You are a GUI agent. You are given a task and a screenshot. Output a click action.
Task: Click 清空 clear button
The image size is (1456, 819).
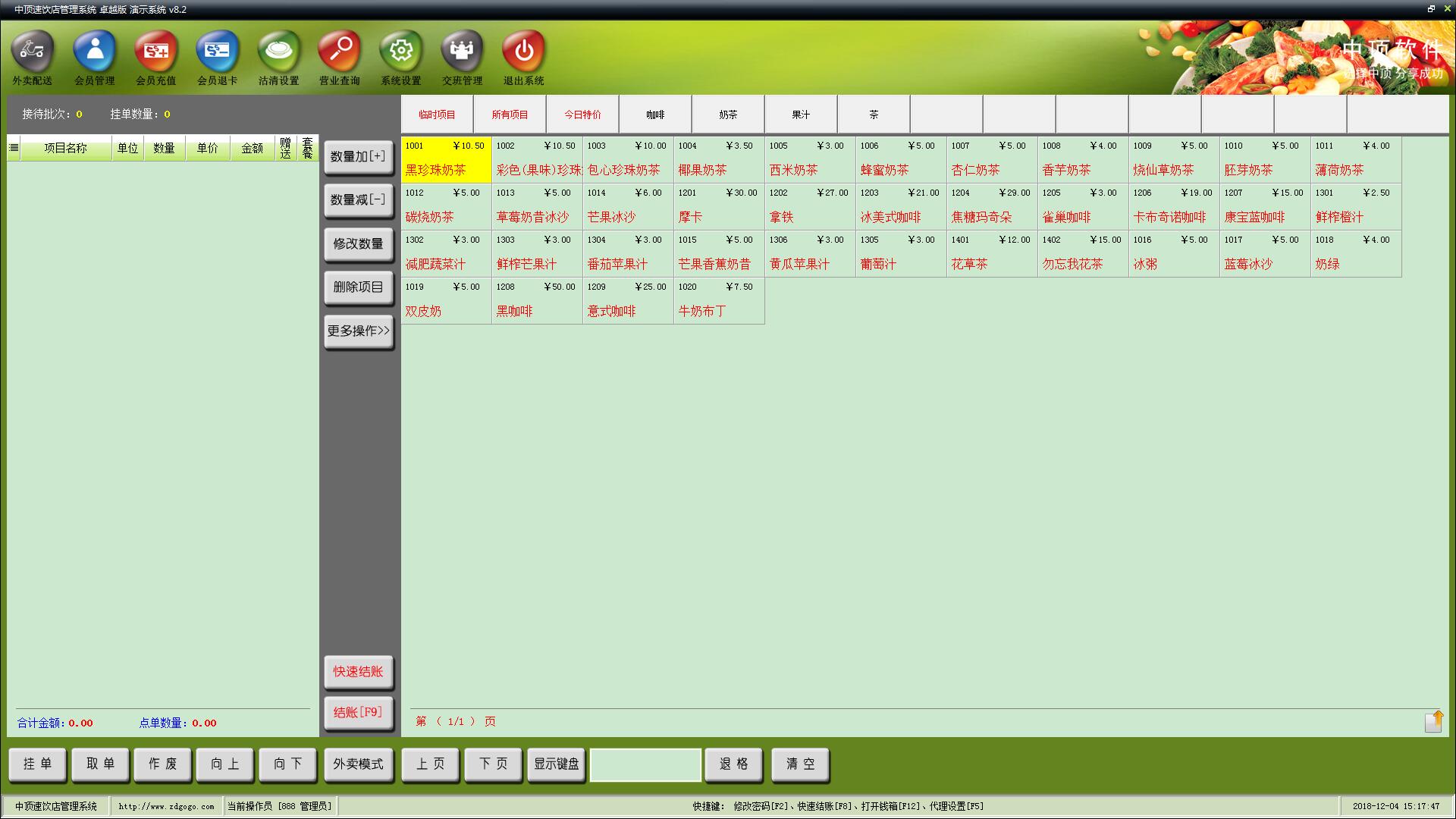coord(800,763)
